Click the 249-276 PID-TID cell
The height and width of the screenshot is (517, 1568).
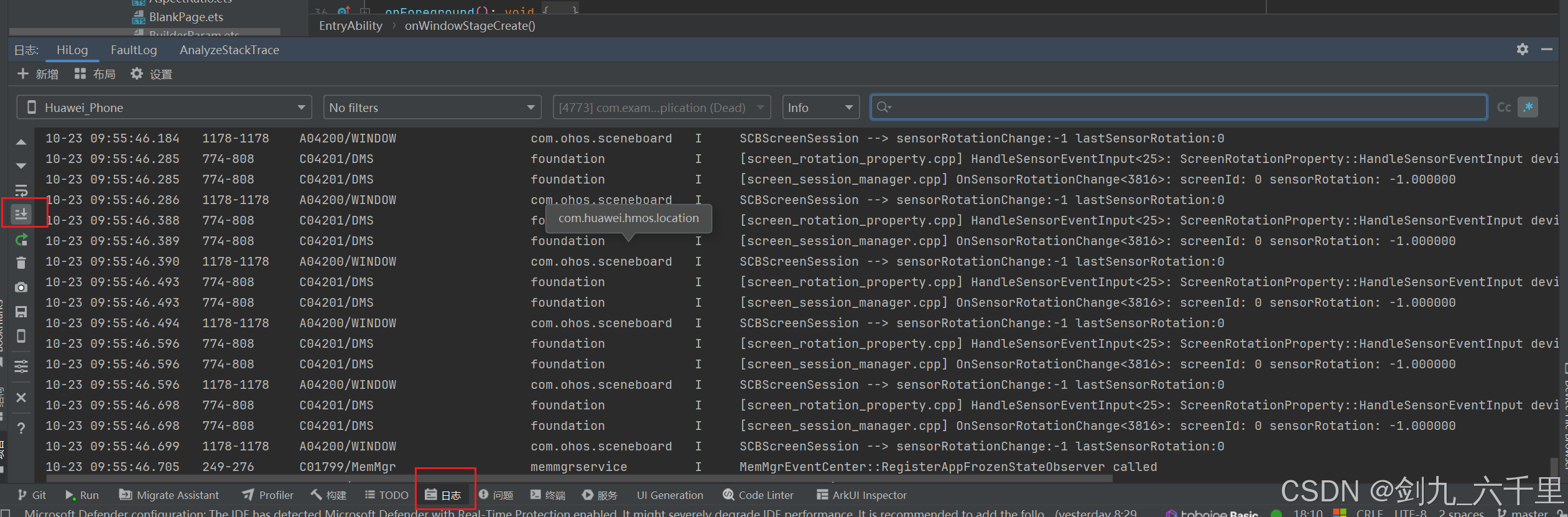pyautogui.click(x=228, y=467)
